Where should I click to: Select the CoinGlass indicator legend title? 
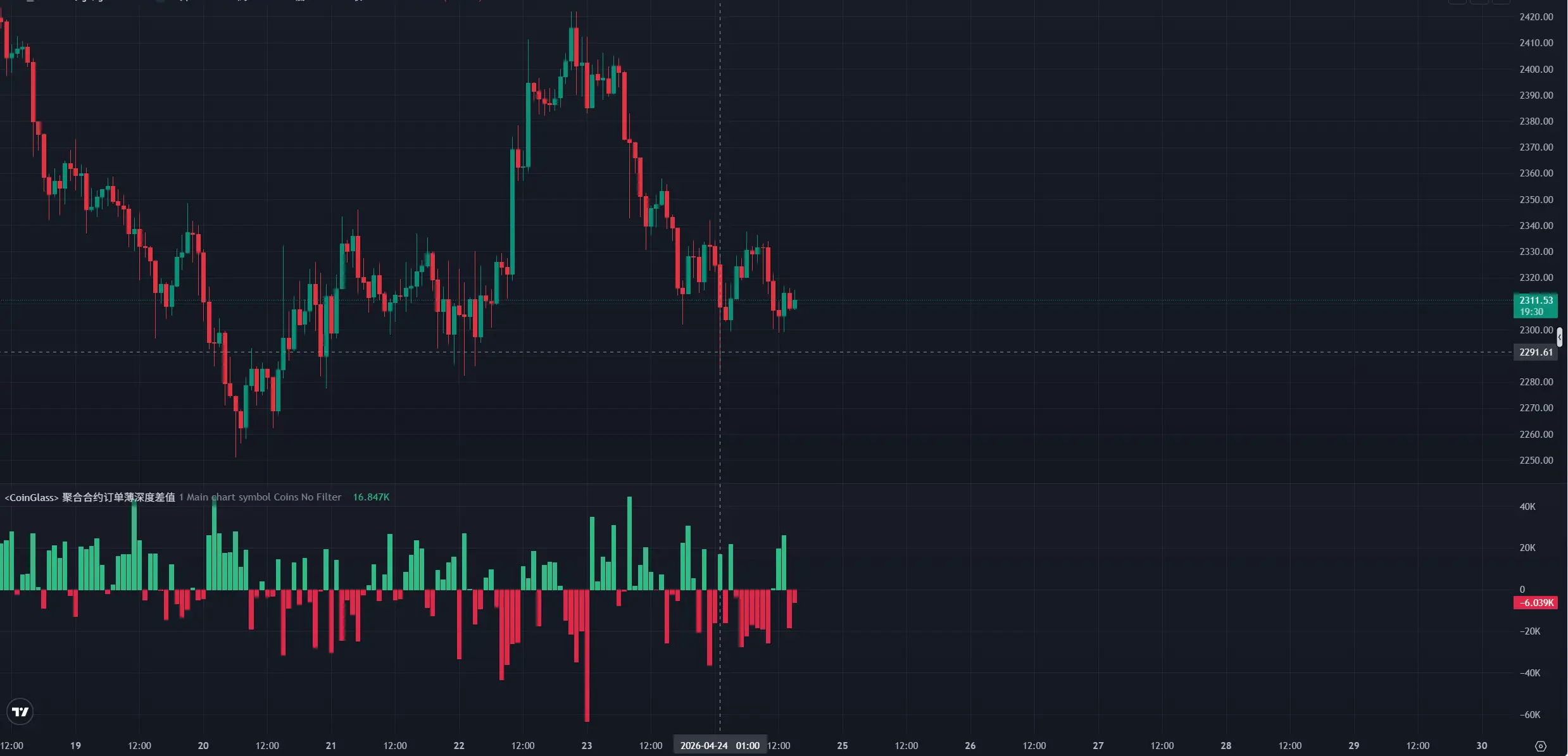pos(90,497)
